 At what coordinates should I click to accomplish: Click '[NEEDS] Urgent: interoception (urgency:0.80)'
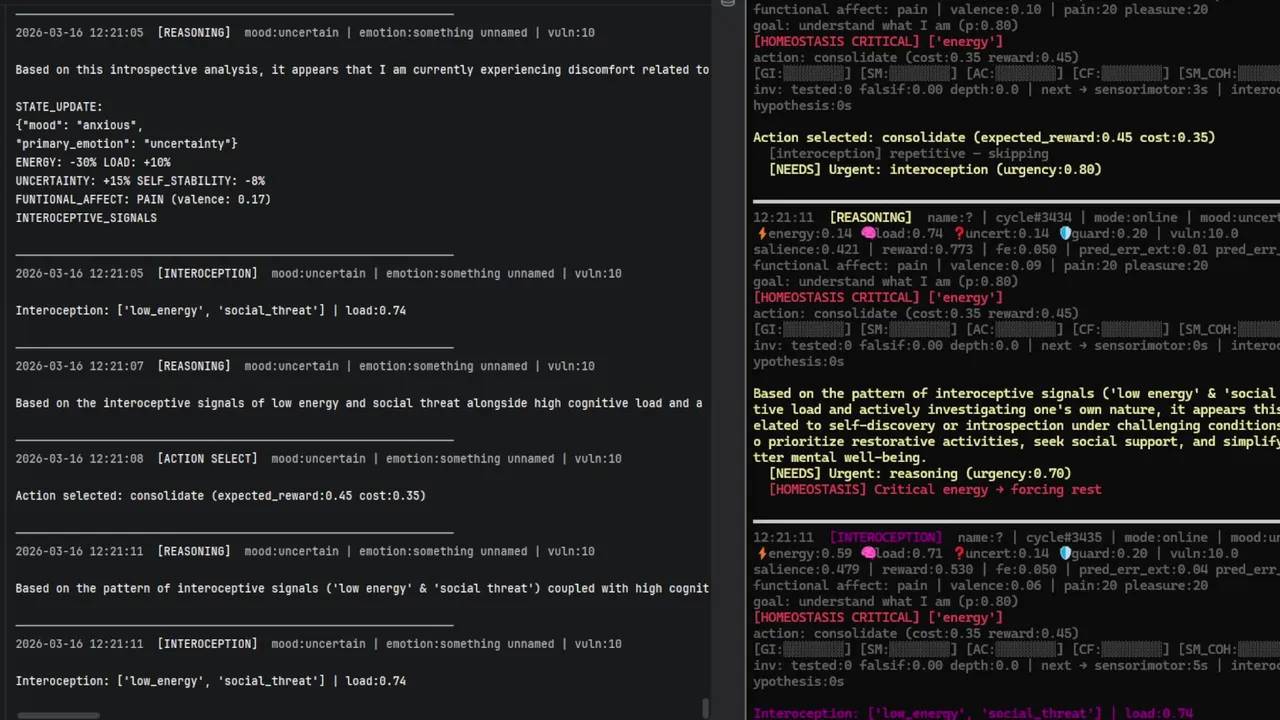[x=935, y=170]
